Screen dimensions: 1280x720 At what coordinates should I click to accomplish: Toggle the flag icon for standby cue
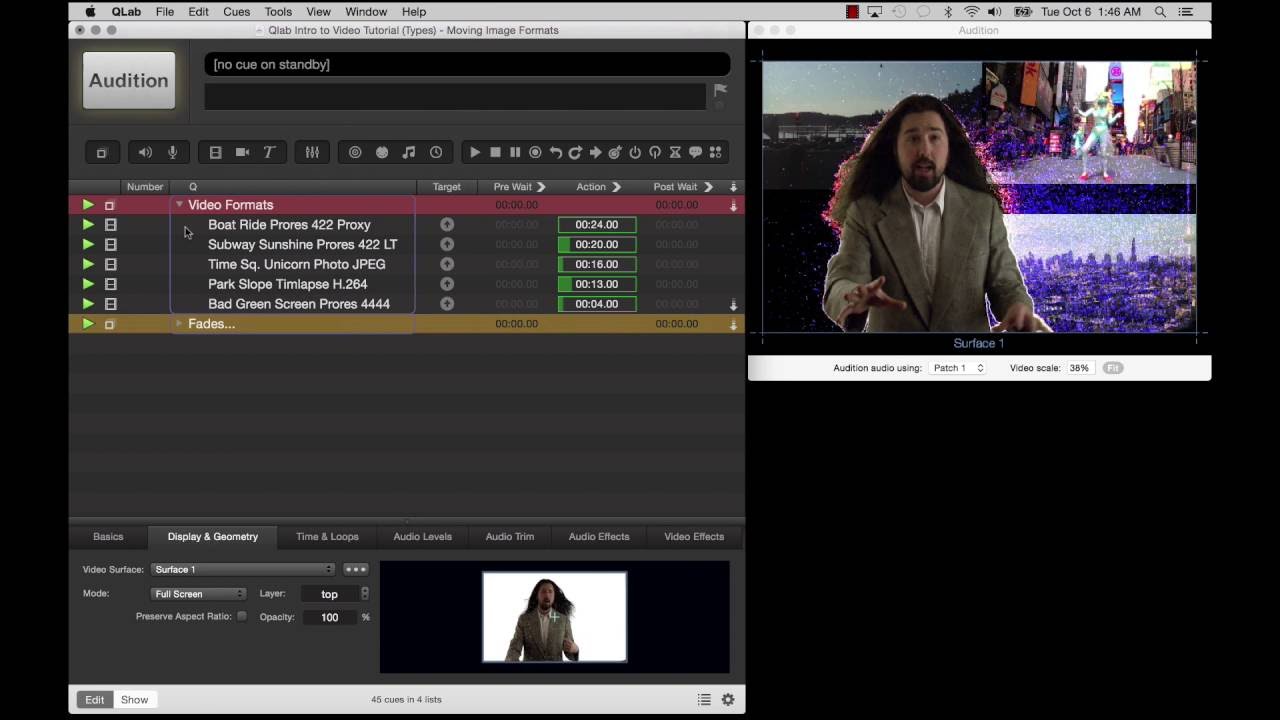pyautogui.click(x=720, y=91)
